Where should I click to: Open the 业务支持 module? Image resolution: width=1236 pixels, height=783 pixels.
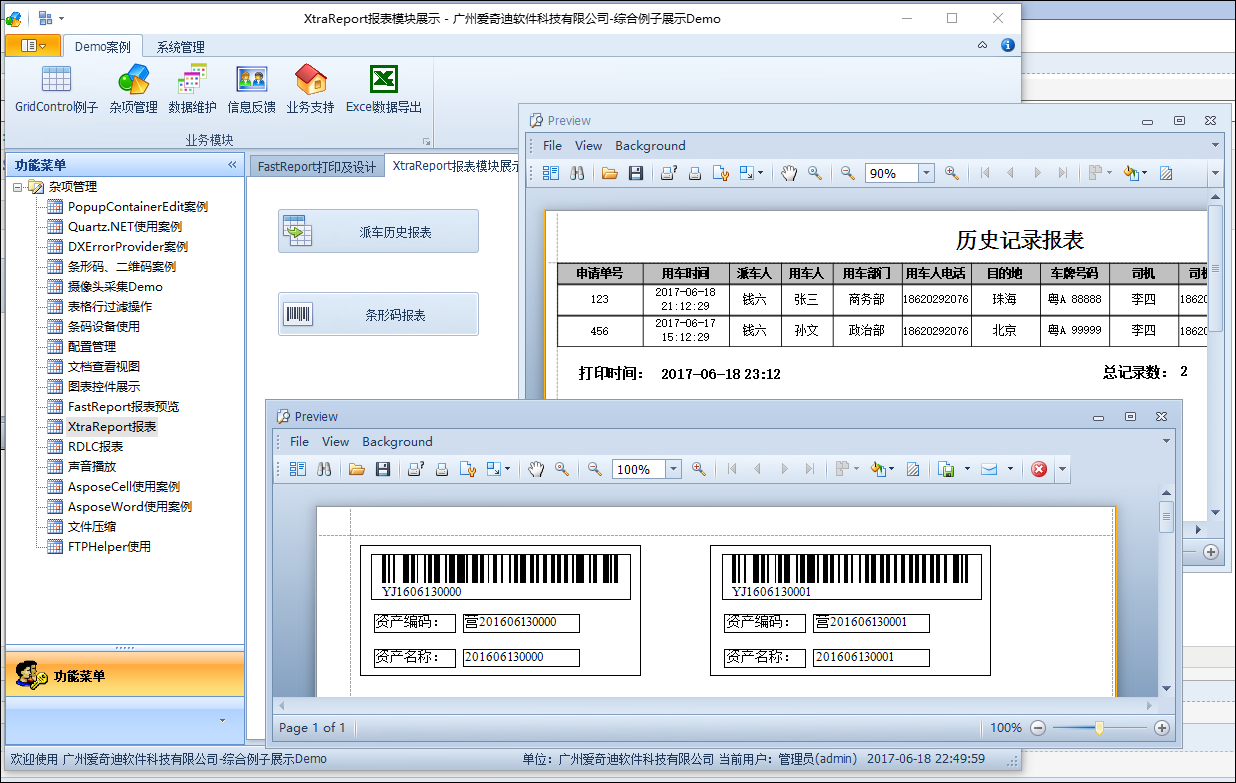coord(310,89)
